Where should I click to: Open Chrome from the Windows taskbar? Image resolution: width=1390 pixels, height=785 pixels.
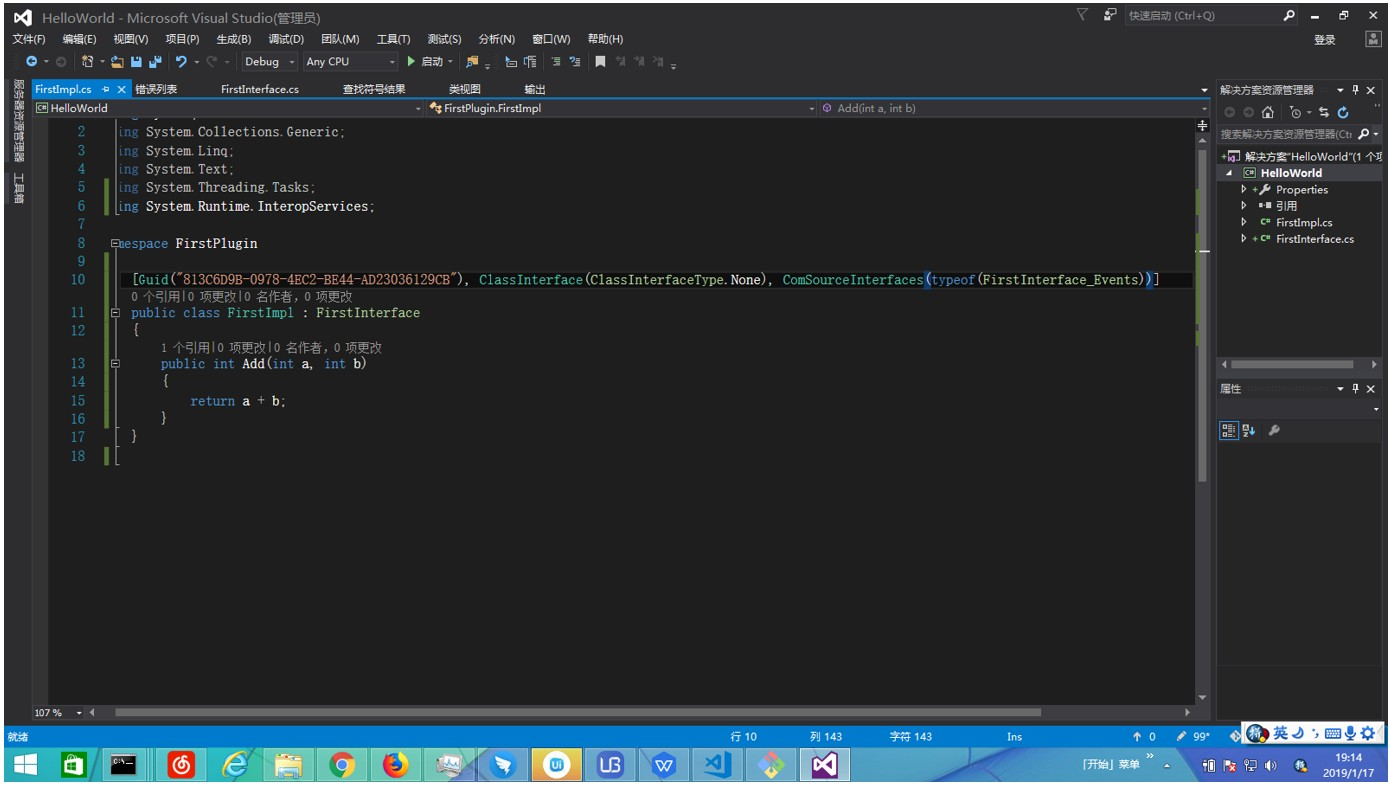pyautogui.click(x=342, y=766)
